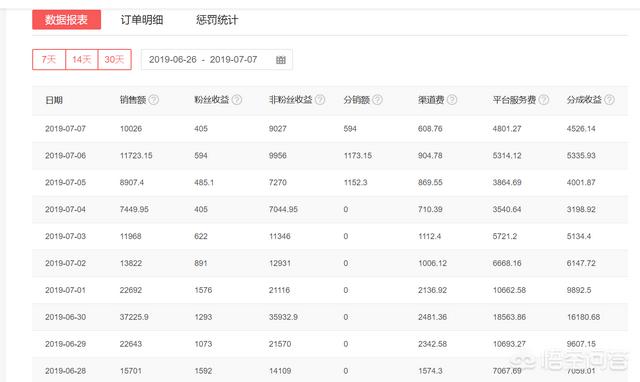The height and width of the screenshot is (382, 640).
Task: Switch to the 订单明细 tab
Action: 142,20
